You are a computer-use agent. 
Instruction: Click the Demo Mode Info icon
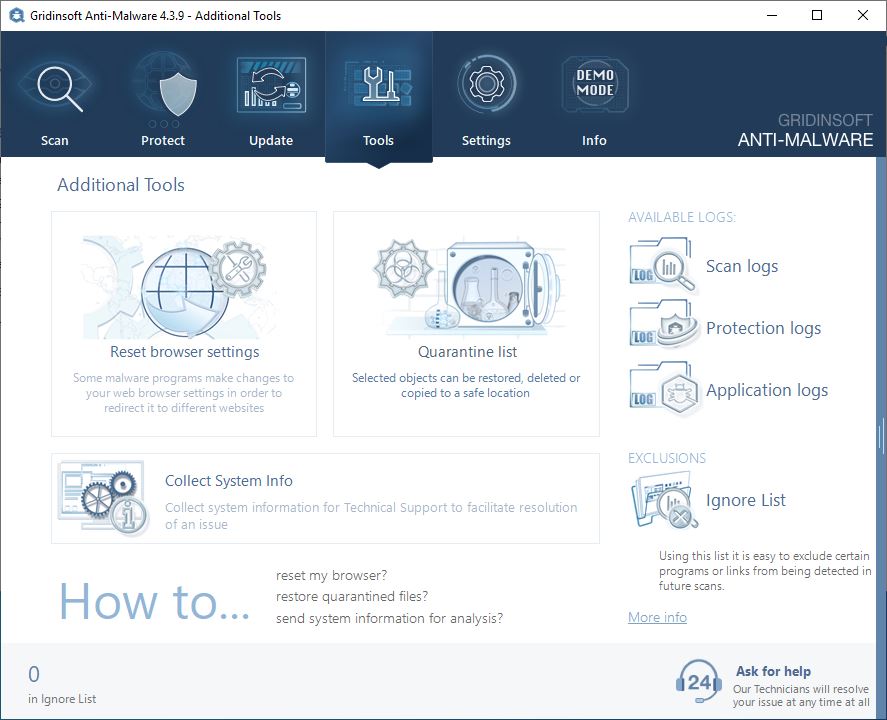[x=595, y=84]
